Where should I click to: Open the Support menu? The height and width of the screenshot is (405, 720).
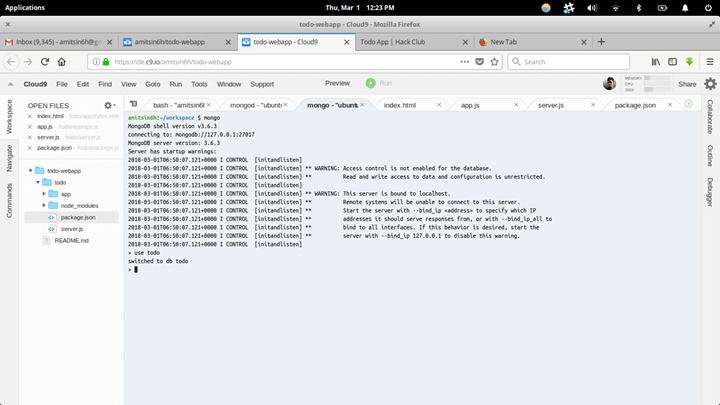pyautogui.click(x=262, y=84)
